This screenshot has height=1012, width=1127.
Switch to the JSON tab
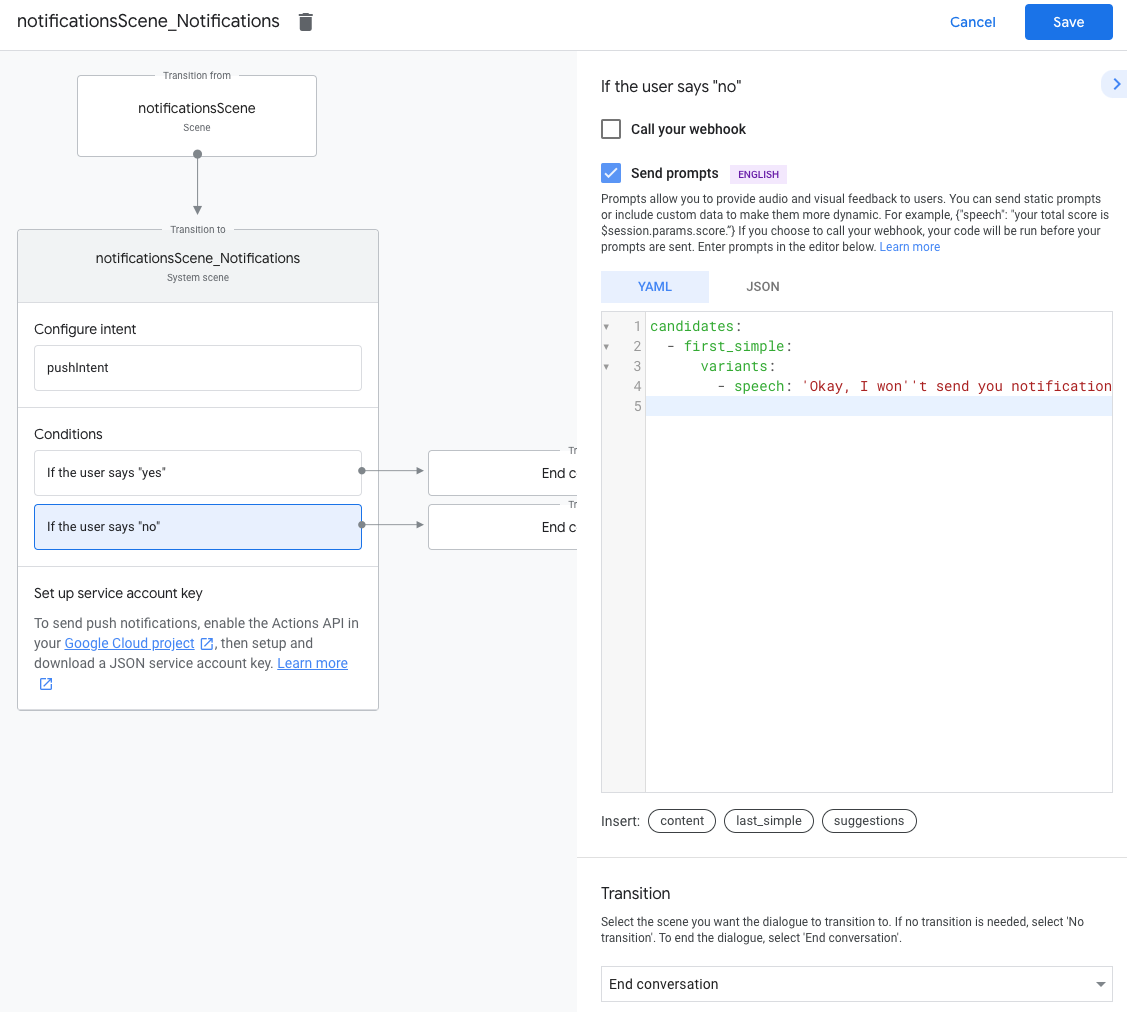tap(763, 287)
